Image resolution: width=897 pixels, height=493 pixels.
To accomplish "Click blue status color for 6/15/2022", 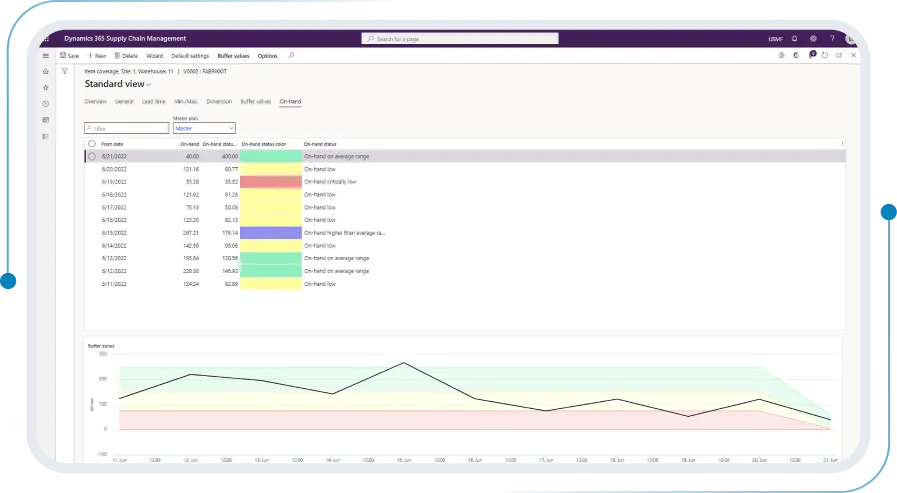I will click(271, 233).
